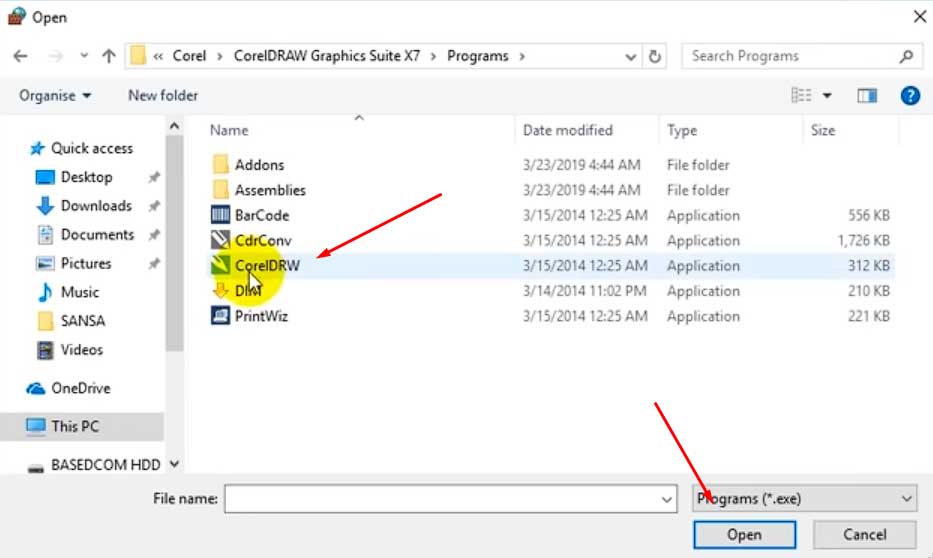
Task: Select the CdrConv application icon
Action: point(220,240)
